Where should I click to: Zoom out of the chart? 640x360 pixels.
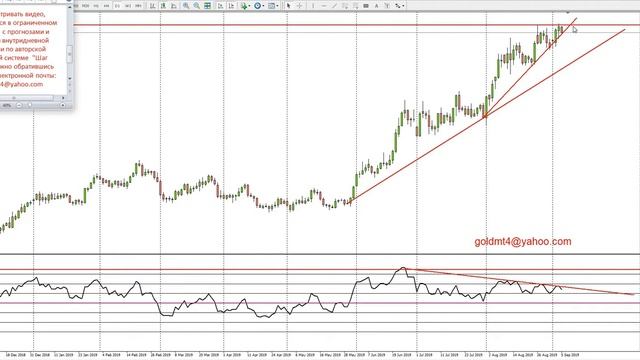point(197,6)
